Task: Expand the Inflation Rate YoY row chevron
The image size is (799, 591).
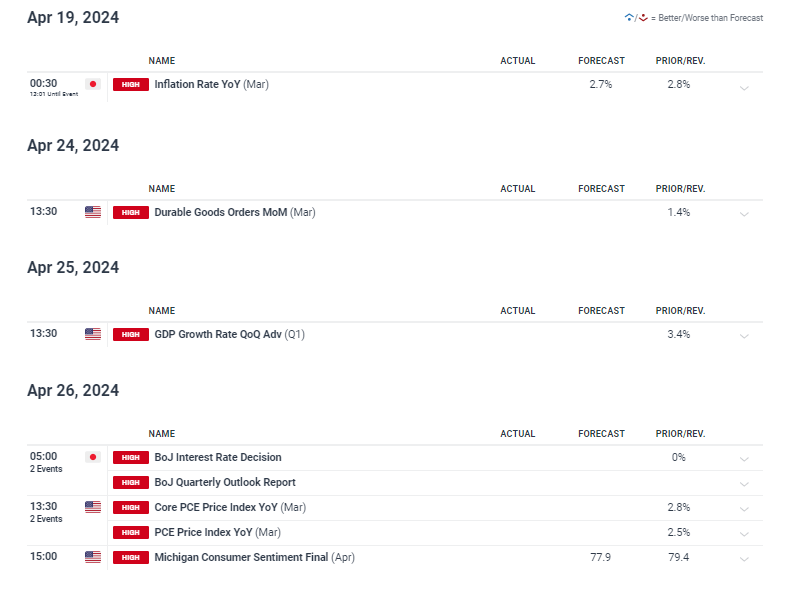Action: (x=744, y=88)
